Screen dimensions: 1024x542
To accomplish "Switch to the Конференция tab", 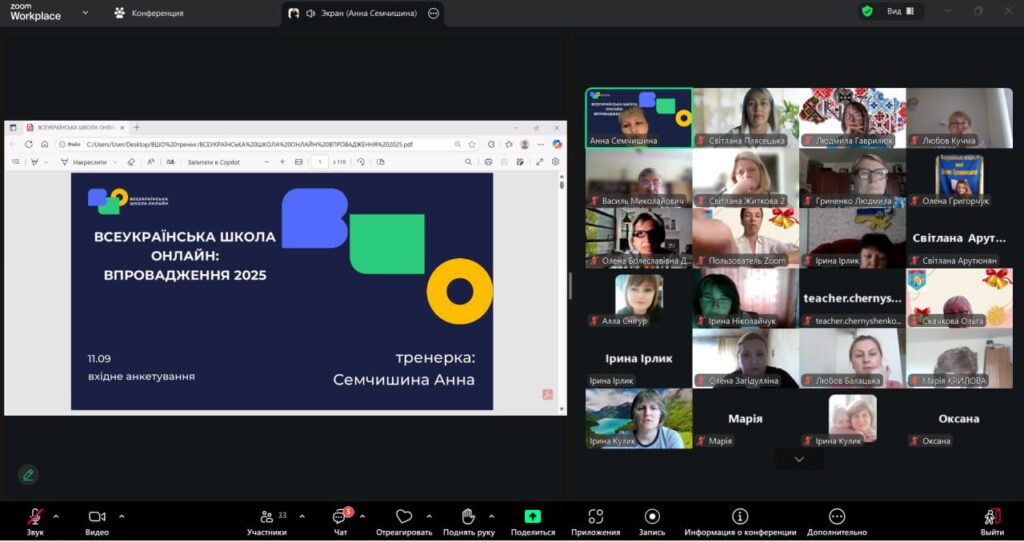I will point(149,13).
